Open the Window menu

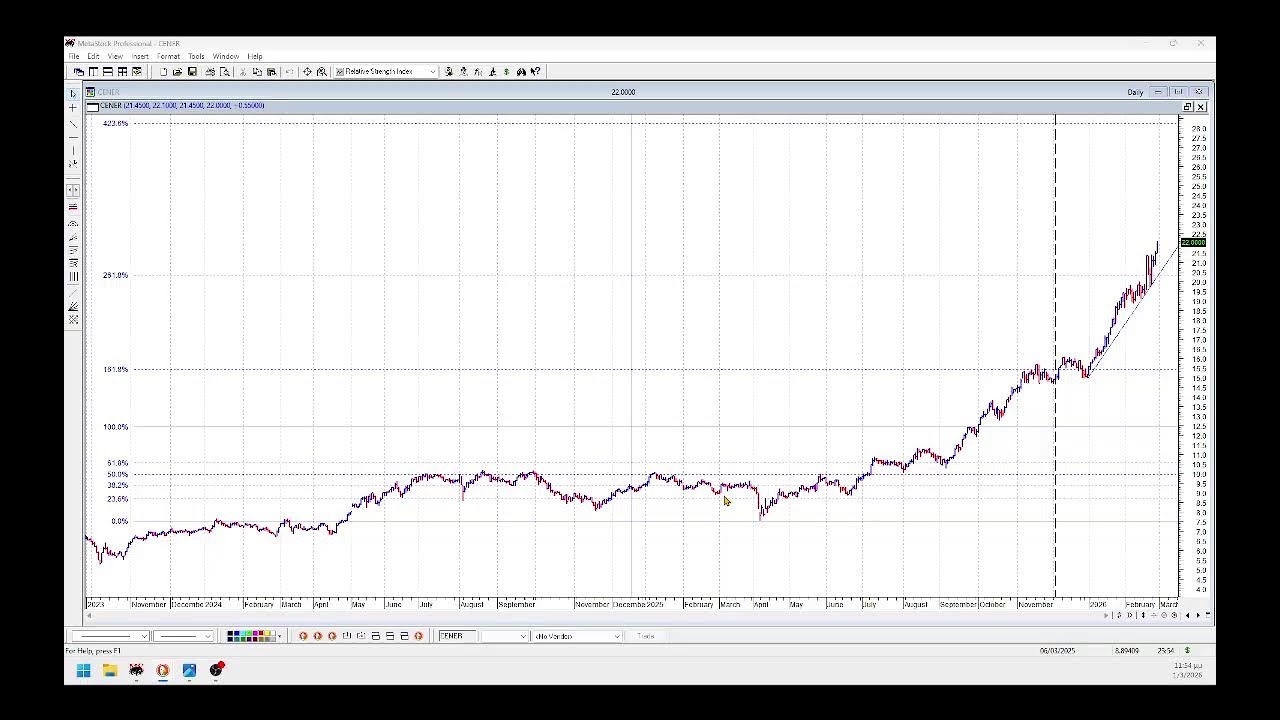225,57
